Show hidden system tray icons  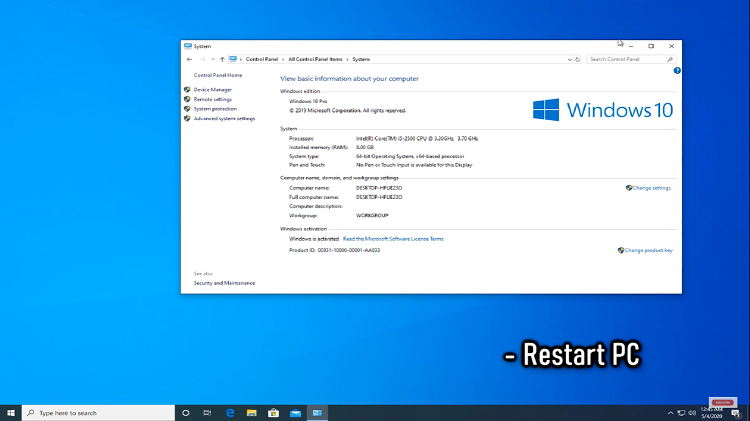click(x=671, y=412)
